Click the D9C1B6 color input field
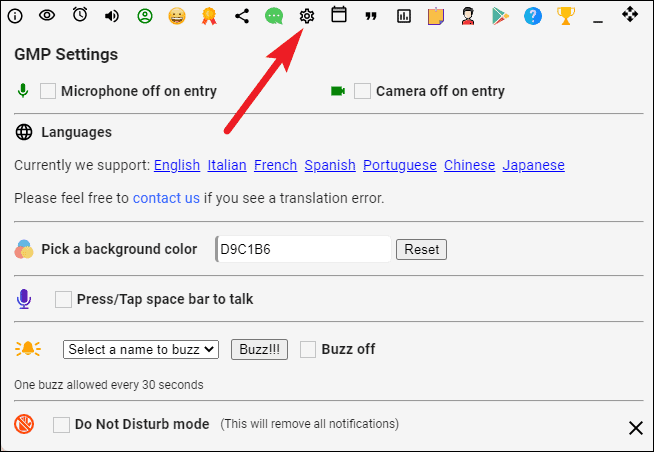The height and width of the screenshot is (452, 654). [x=303, y=249]
